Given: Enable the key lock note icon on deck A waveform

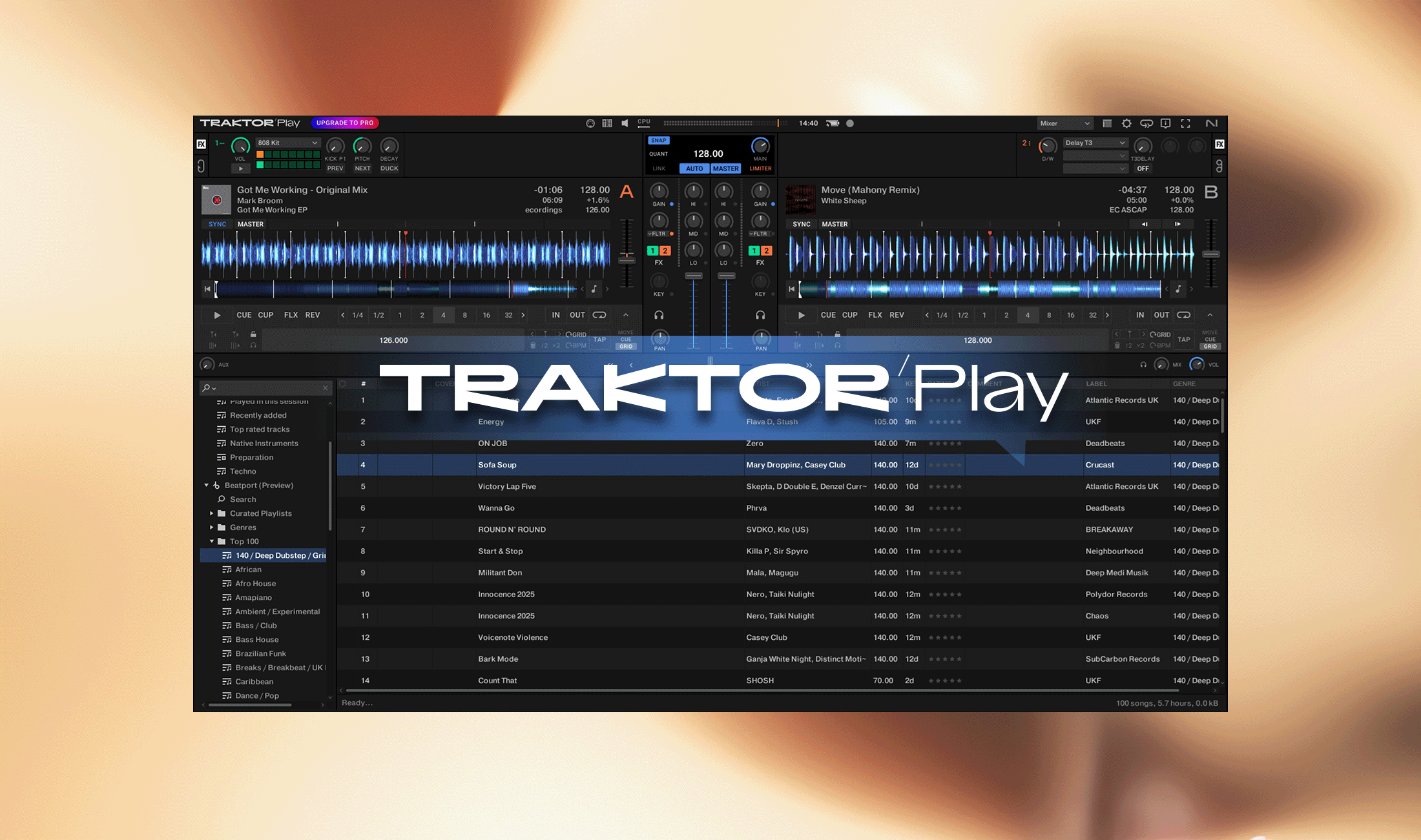Looking at the screenshot, I should 594,289.
